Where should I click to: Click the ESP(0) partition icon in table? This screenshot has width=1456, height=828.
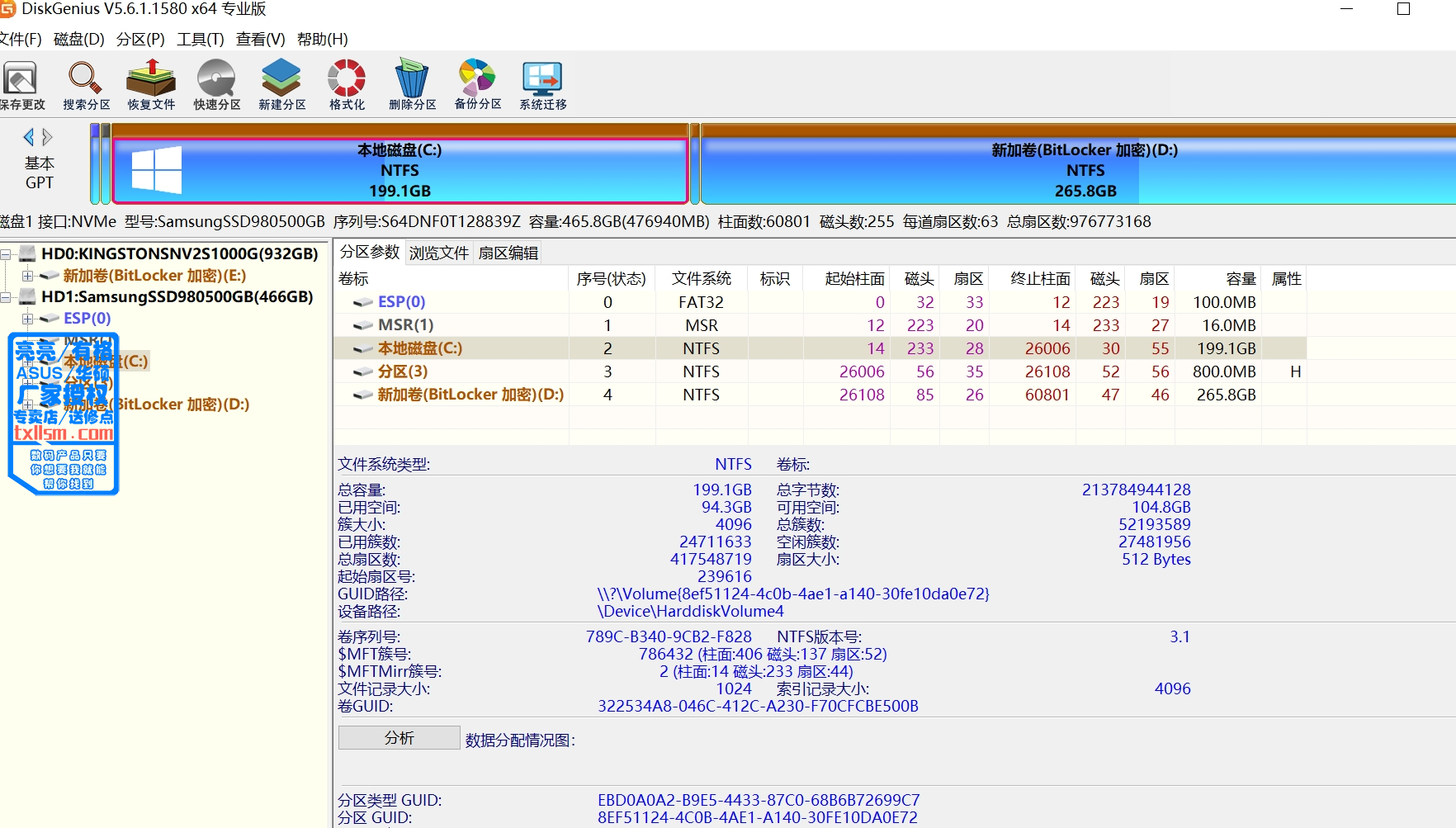coord(363,302)
